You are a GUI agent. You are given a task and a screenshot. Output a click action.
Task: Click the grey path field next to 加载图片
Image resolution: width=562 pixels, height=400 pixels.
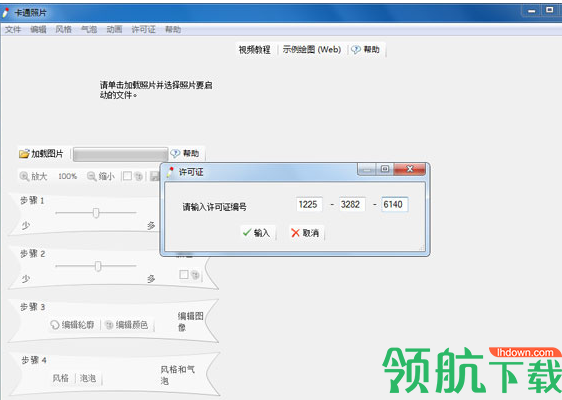click(x=120, y=154)
